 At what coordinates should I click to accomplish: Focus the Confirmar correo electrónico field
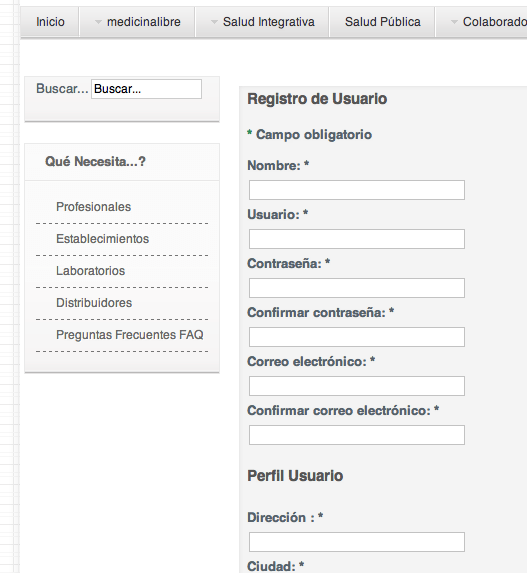(357, 435)
